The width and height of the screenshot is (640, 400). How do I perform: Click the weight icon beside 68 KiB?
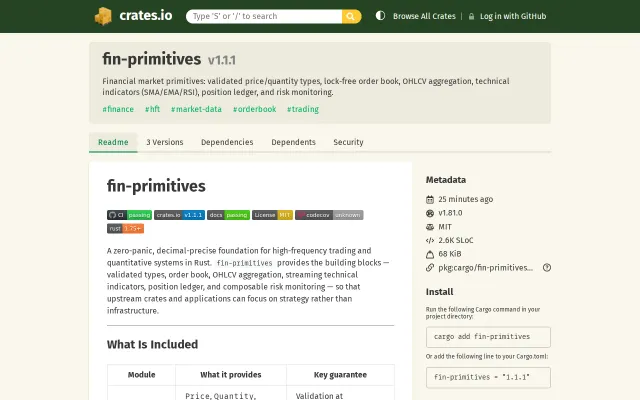coord(430,254)
